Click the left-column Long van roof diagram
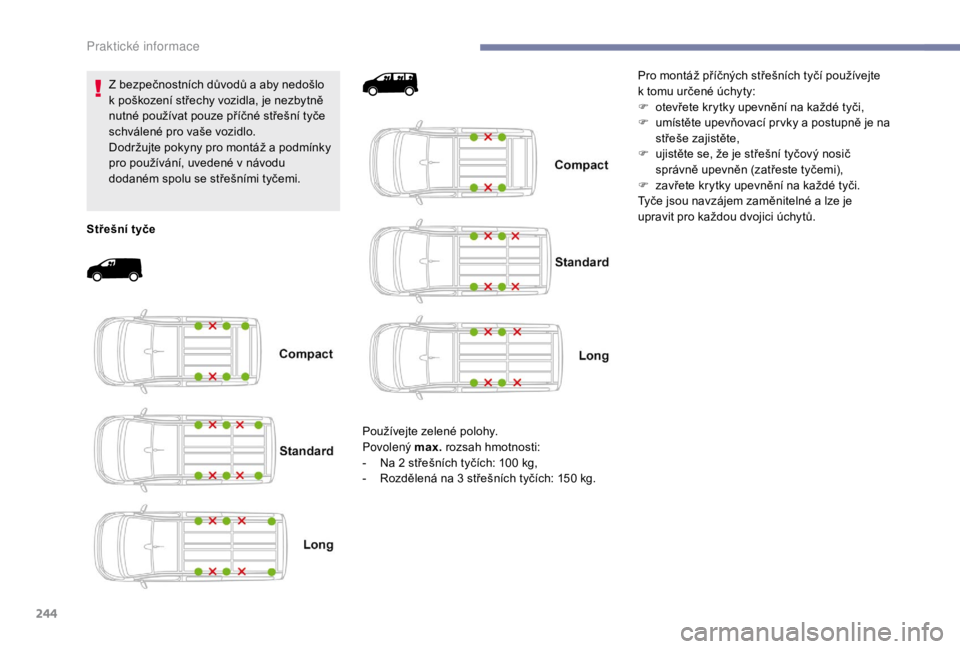This screenshot has height=649, width=960. 190,546
